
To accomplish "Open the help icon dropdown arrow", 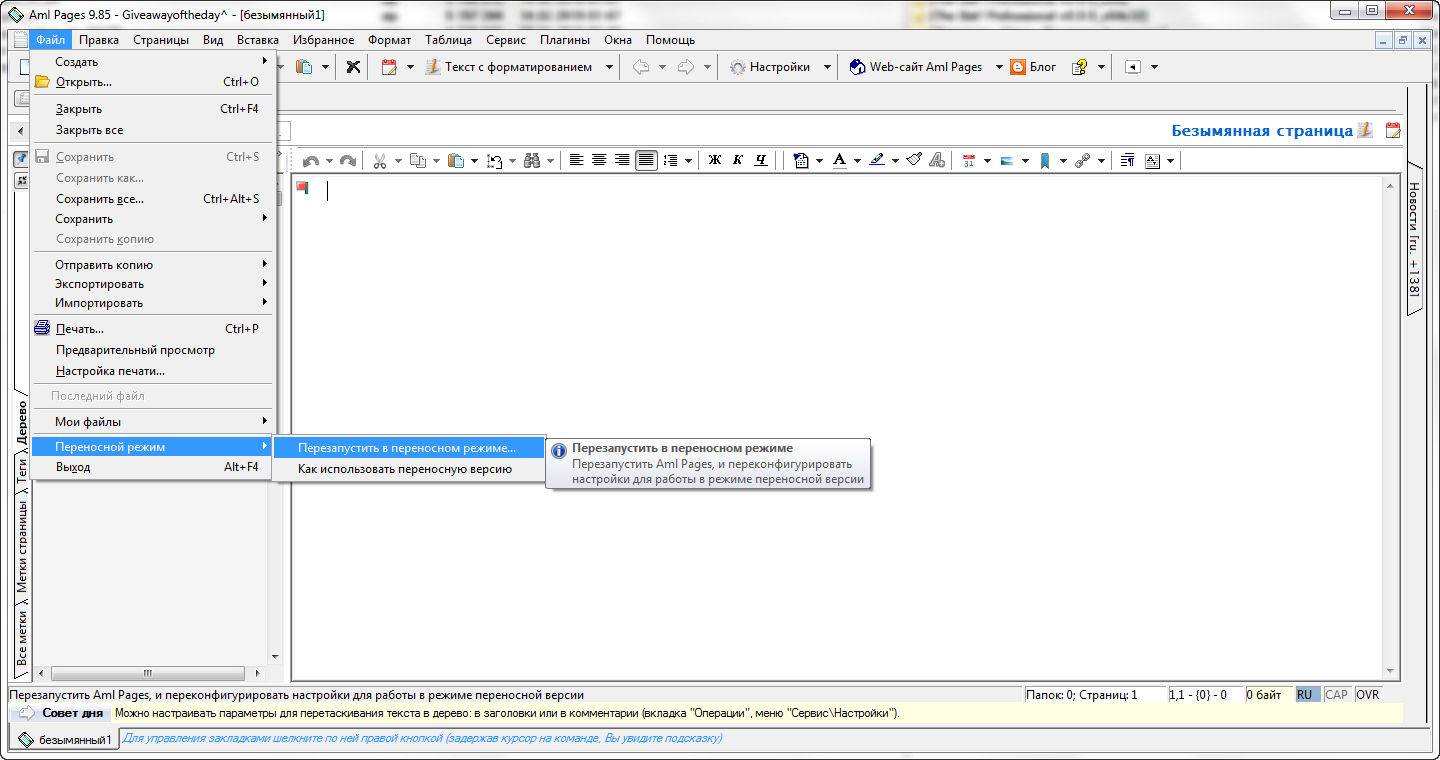I will coord(1101,67).
